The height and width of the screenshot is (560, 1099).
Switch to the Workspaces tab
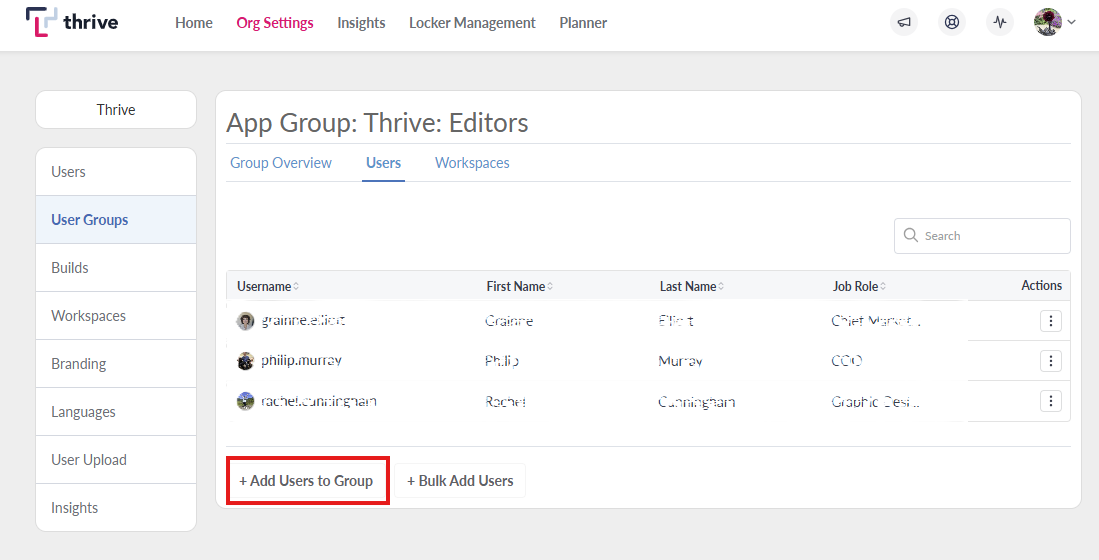point(472,163)
